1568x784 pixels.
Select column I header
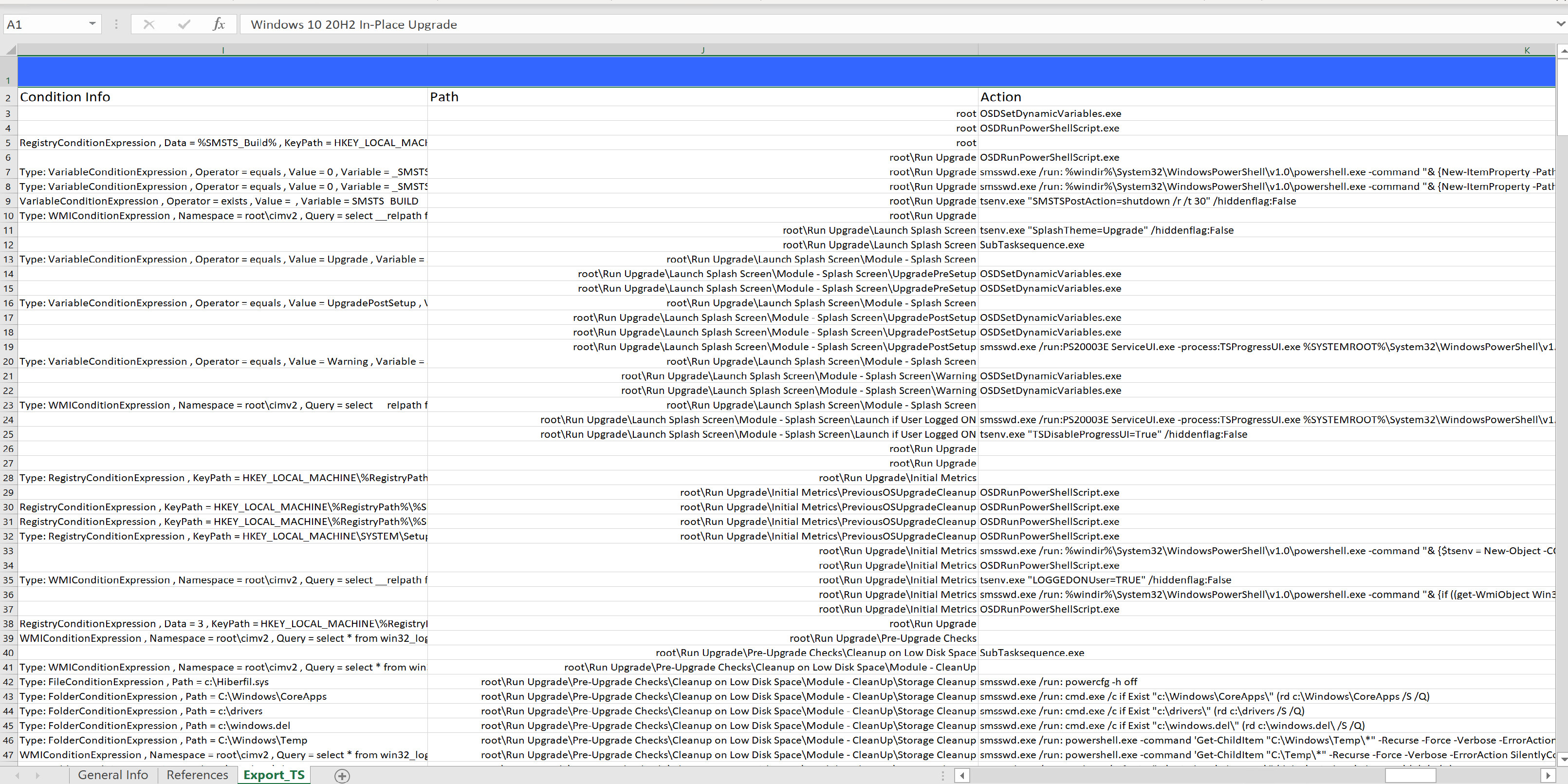[223, 50]
